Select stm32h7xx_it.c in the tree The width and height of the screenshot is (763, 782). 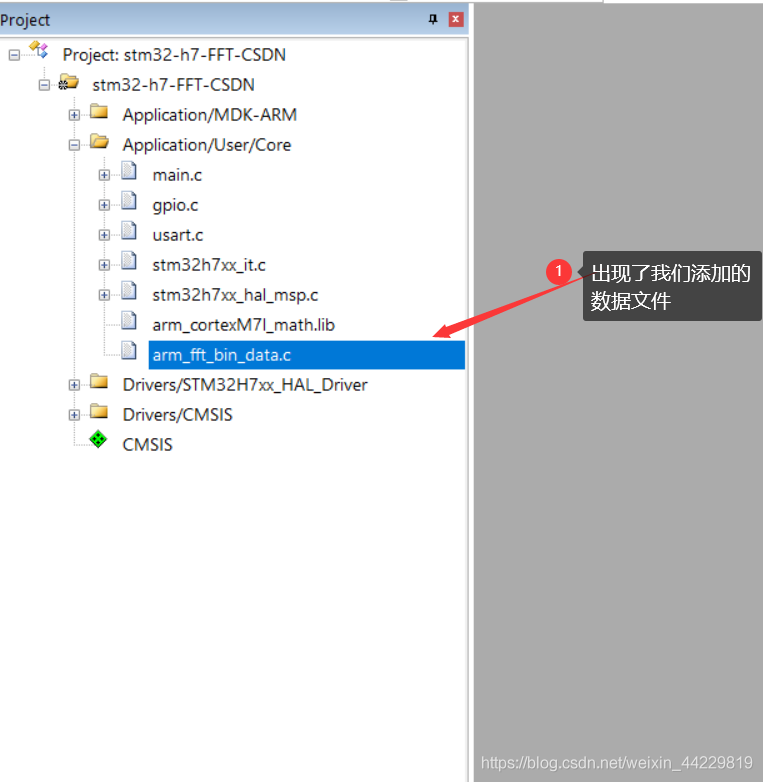pos(209,265)
